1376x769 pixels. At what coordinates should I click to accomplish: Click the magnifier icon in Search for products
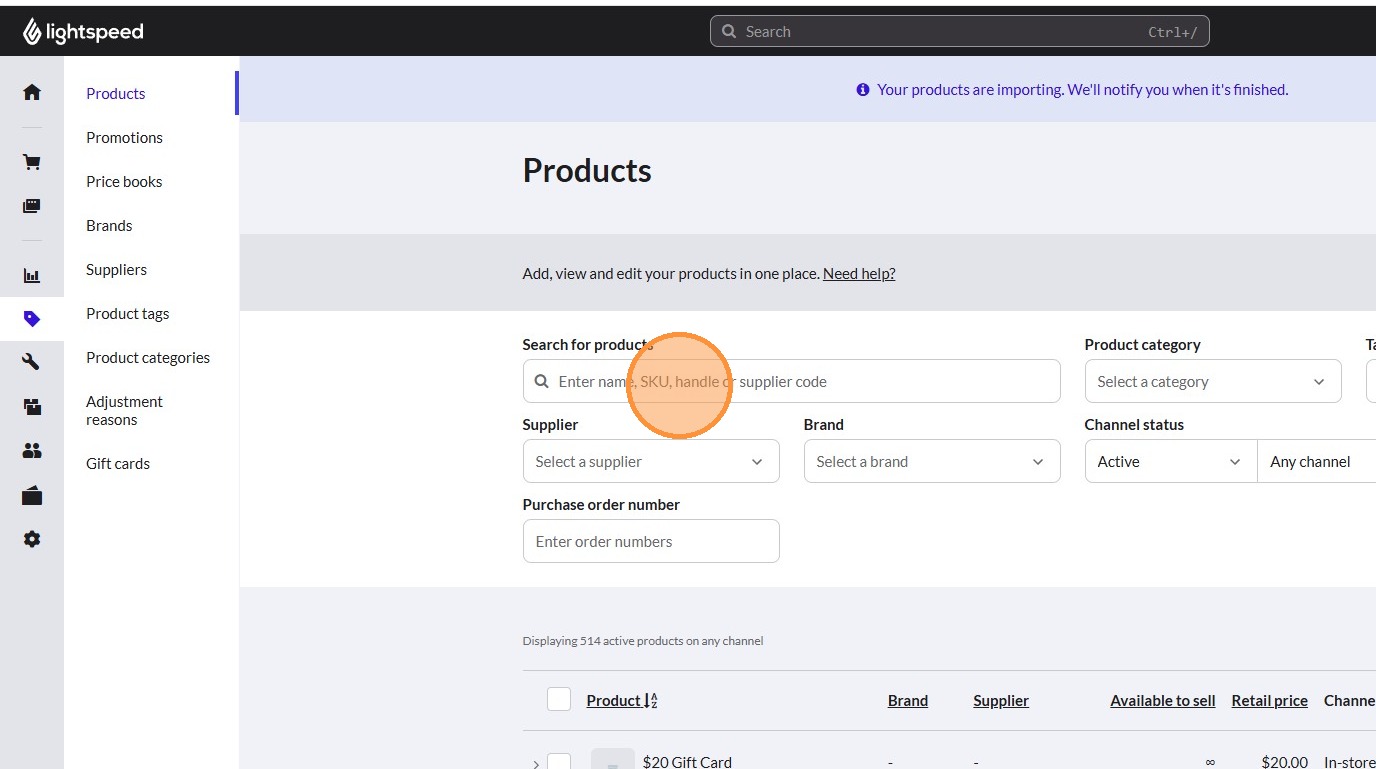(x=542, y=382)
